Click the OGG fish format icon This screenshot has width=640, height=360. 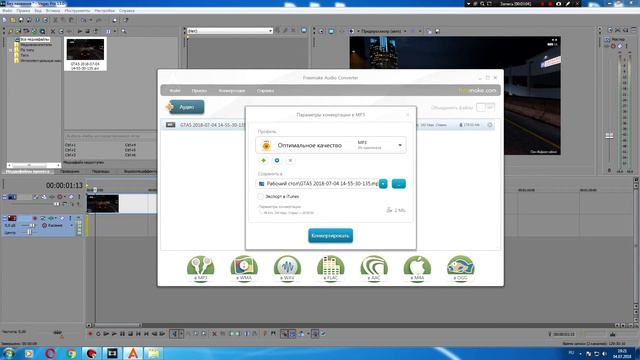pyautogui.click(x=460, y=268)
